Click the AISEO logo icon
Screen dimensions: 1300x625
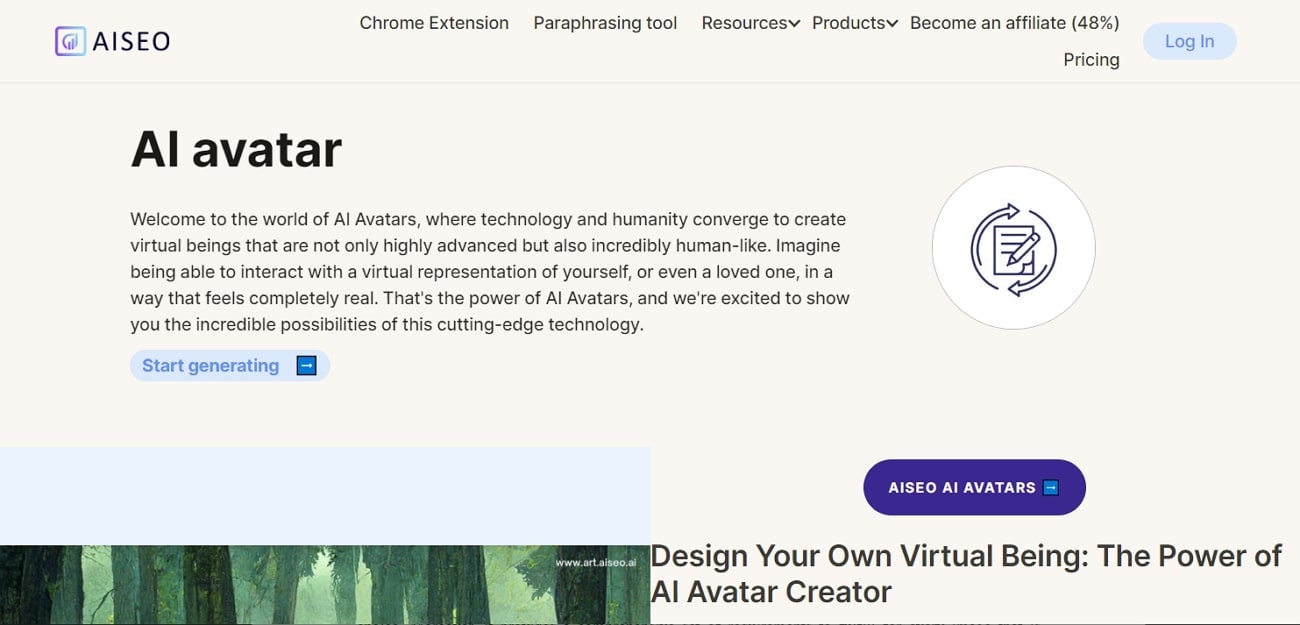[x=69, y=40]
